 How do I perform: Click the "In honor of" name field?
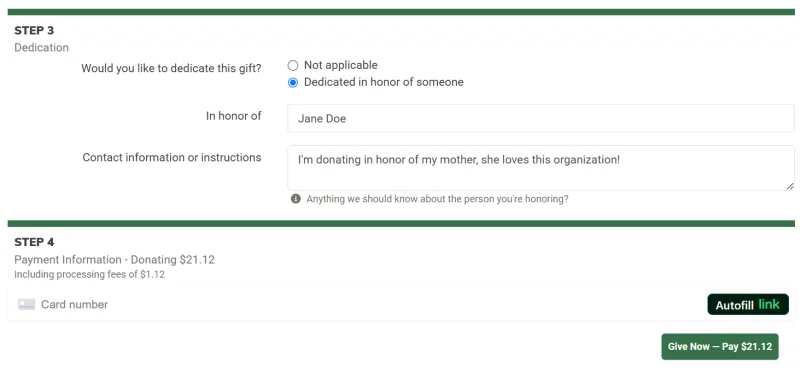541,118
